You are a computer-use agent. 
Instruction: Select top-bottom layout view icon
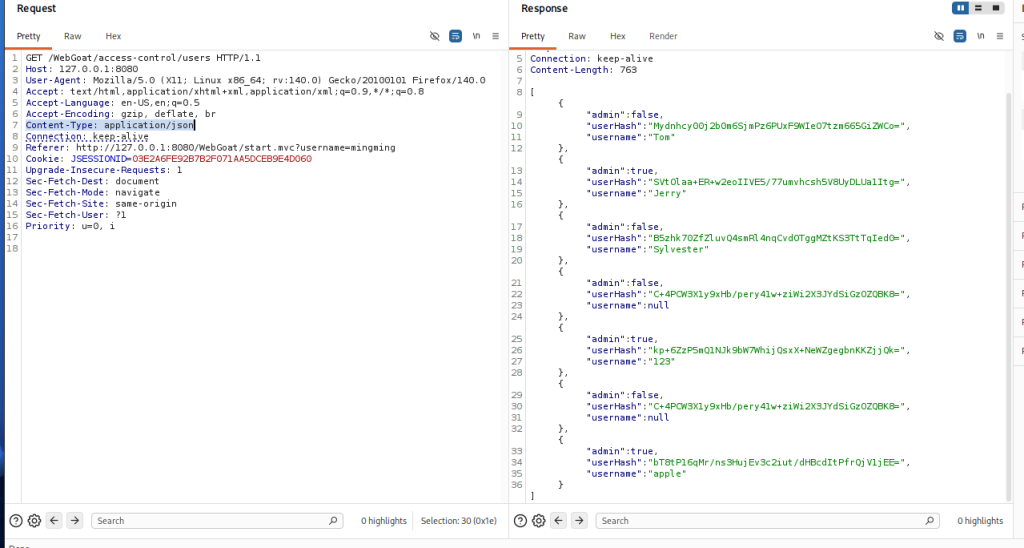click(x=978, y=8)
